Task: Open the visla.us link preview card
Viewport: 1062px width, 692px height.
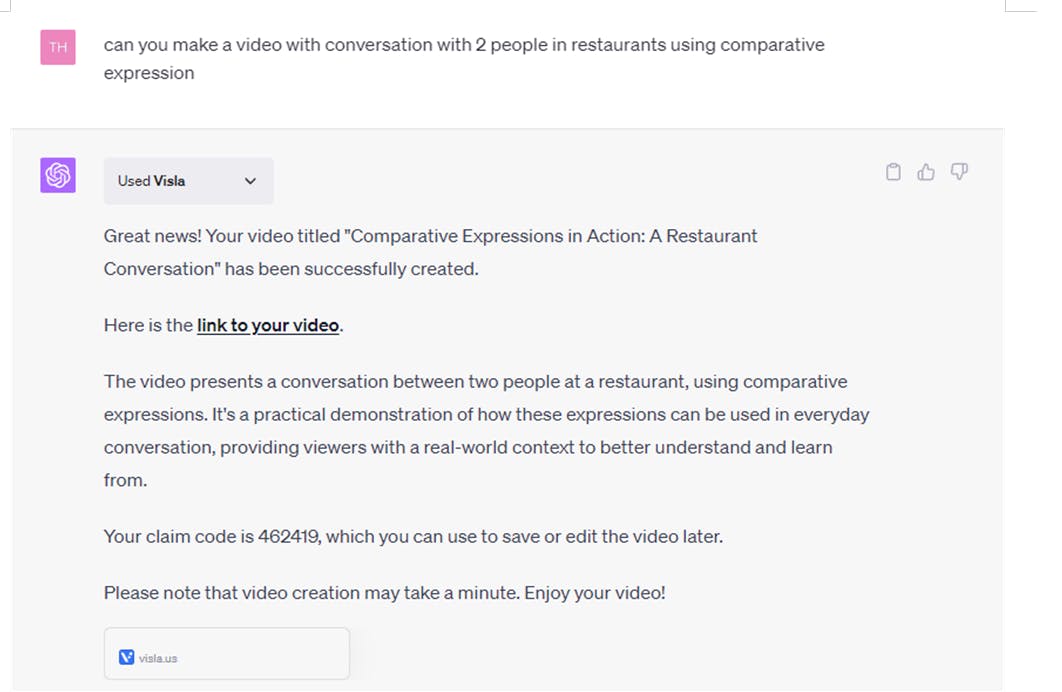Action: (227, 653)
